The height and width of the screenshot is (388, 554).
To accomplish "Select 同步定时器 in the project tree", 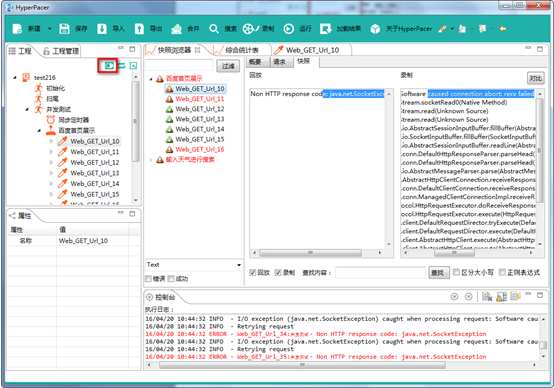I will [x=73, y=120].
